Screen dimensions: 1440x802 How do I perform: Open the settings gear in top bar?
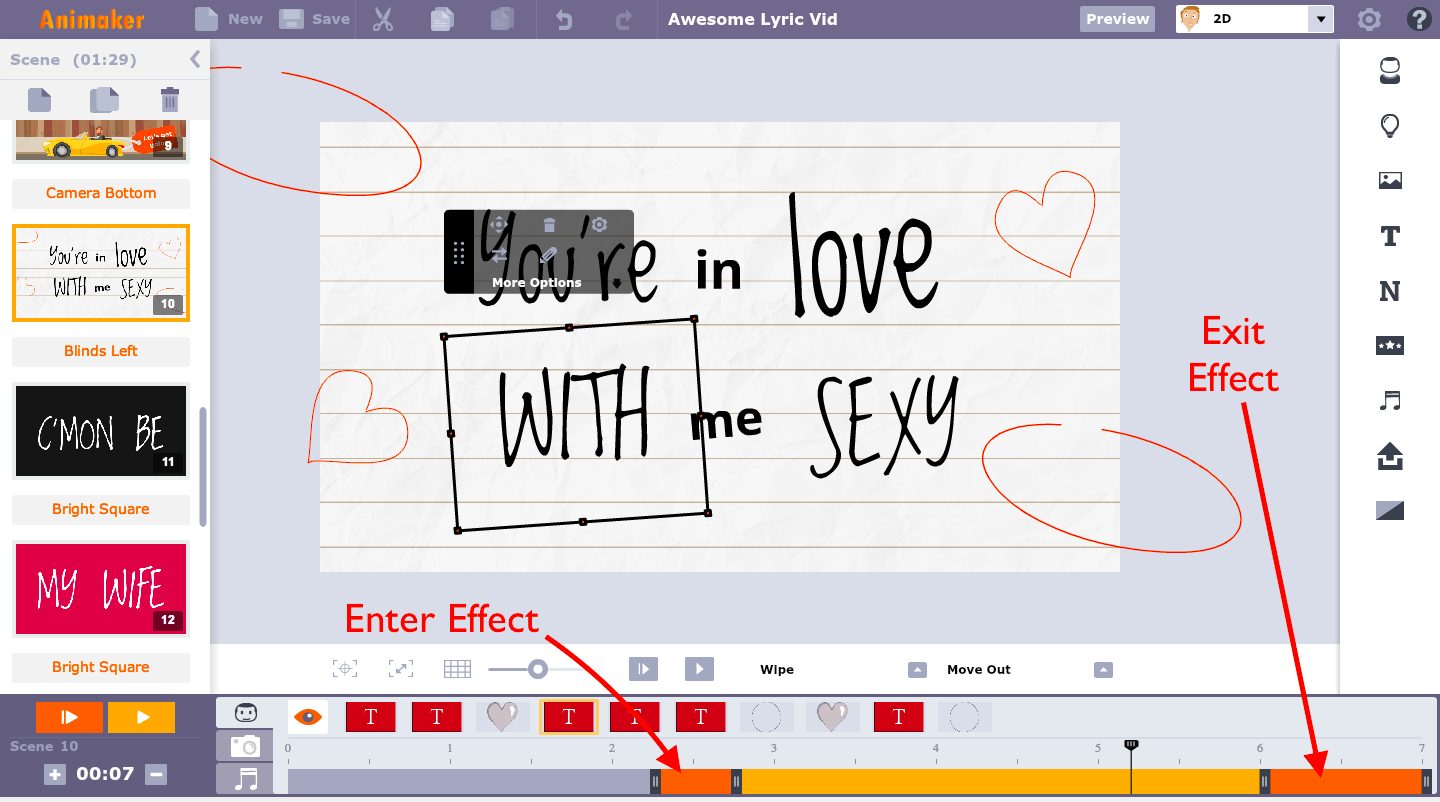click(1369, 19)
